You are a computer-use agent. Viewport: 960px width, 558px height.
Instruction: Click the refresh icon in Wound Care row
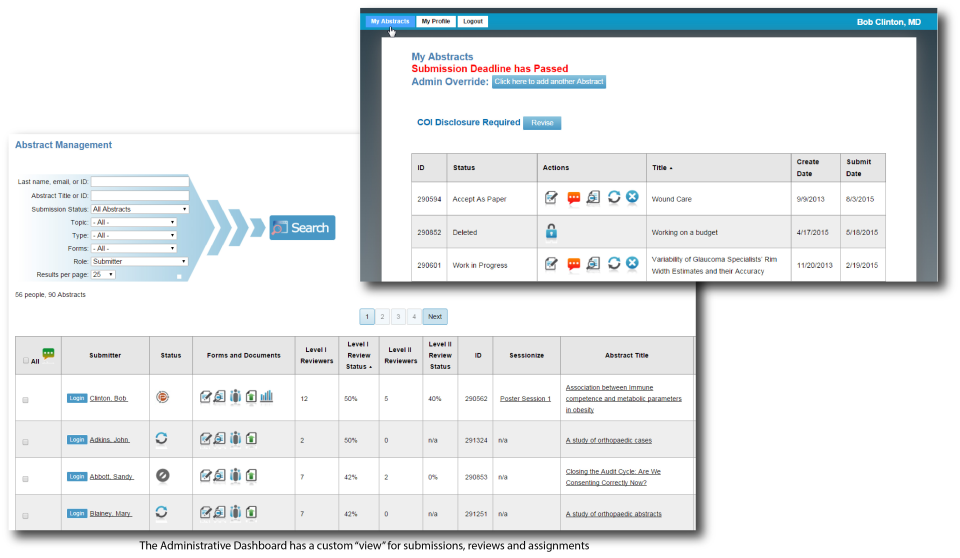[613, 197]
